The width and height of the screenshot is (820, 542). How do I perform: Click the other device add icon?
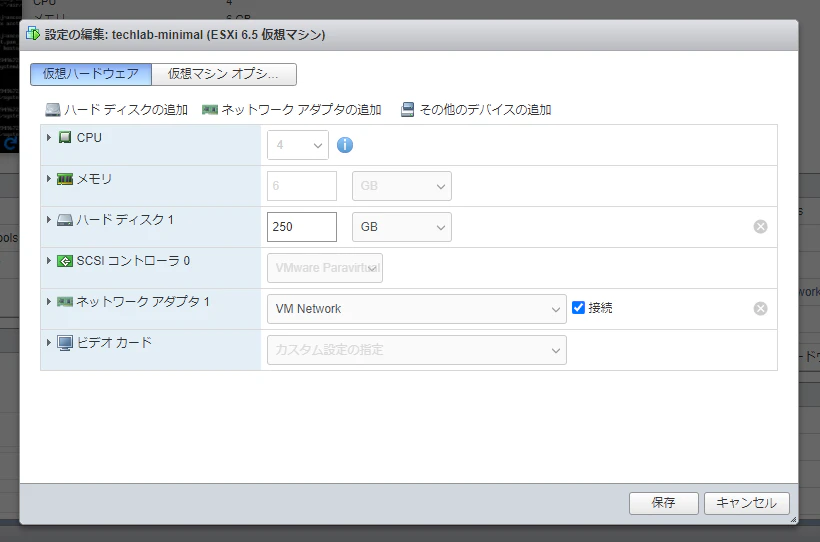407,110
